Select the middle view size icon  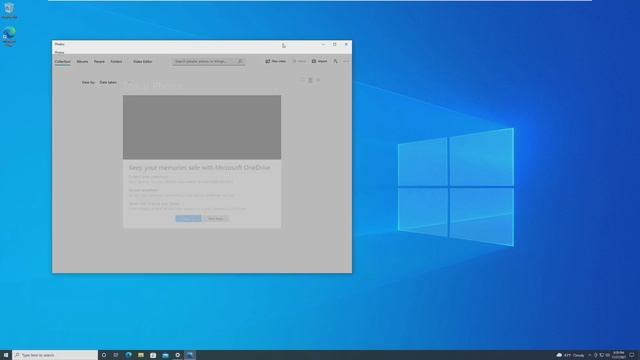pos(310,80)
